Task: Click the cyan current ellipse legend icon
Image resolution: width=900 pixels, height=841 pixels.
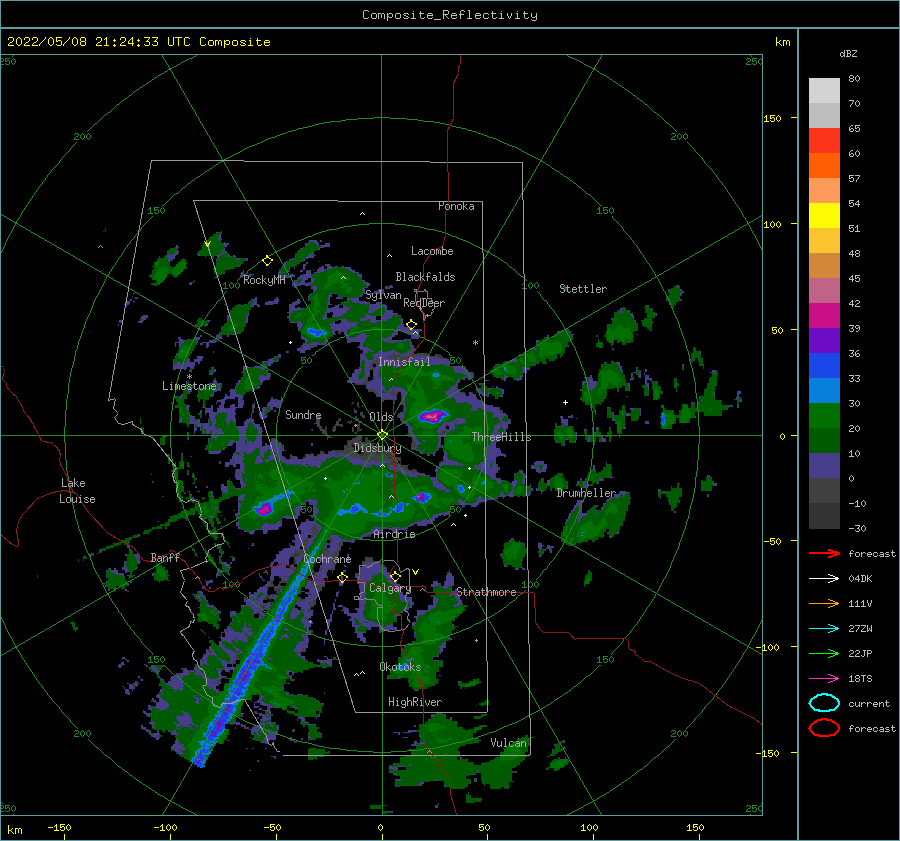Action: (x=824, y=703)
